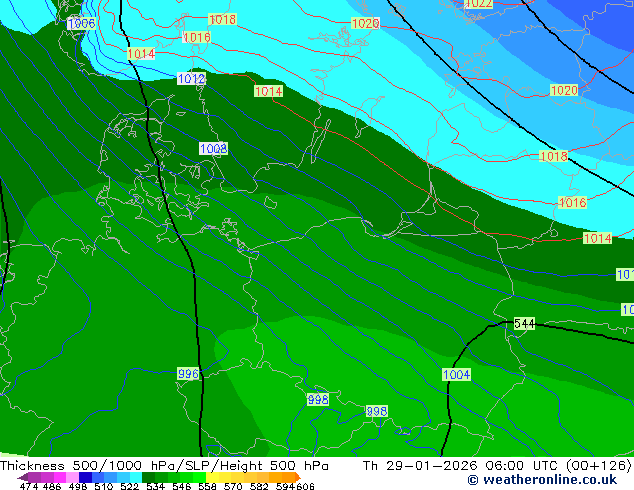Viewport: 634px width, 490px height.
Task: Open the weatheronline.co.uk copyright link
Action: (x=542, y=480)
